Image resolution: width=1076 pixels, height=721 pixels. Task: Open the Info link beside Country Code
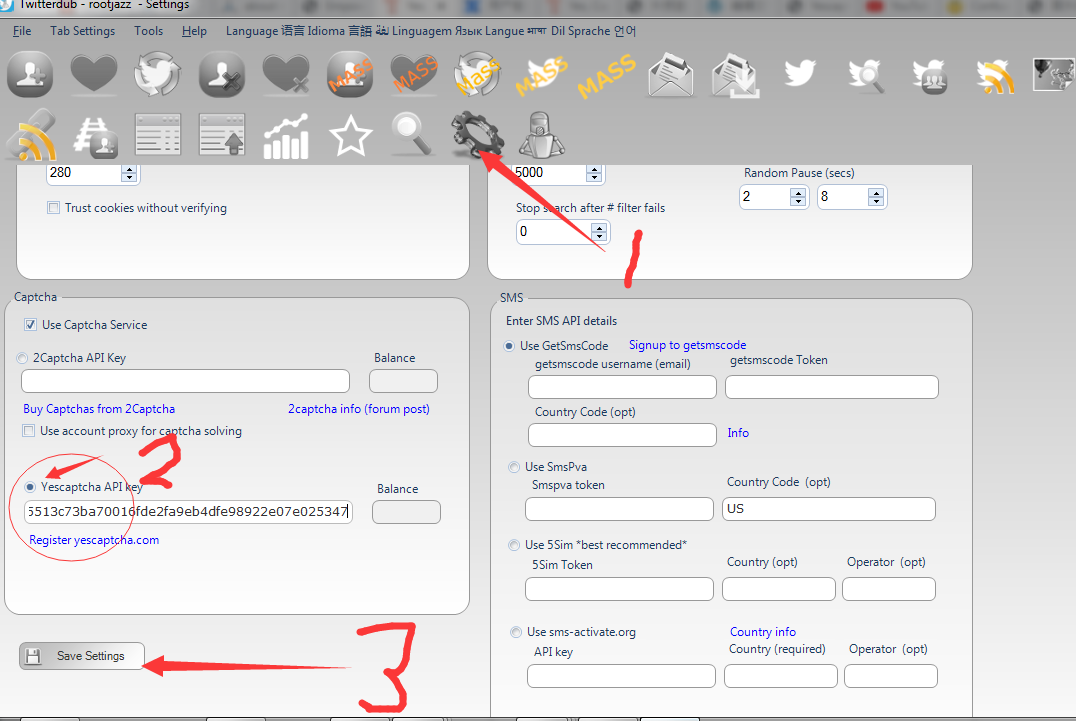tap(738, 433)
